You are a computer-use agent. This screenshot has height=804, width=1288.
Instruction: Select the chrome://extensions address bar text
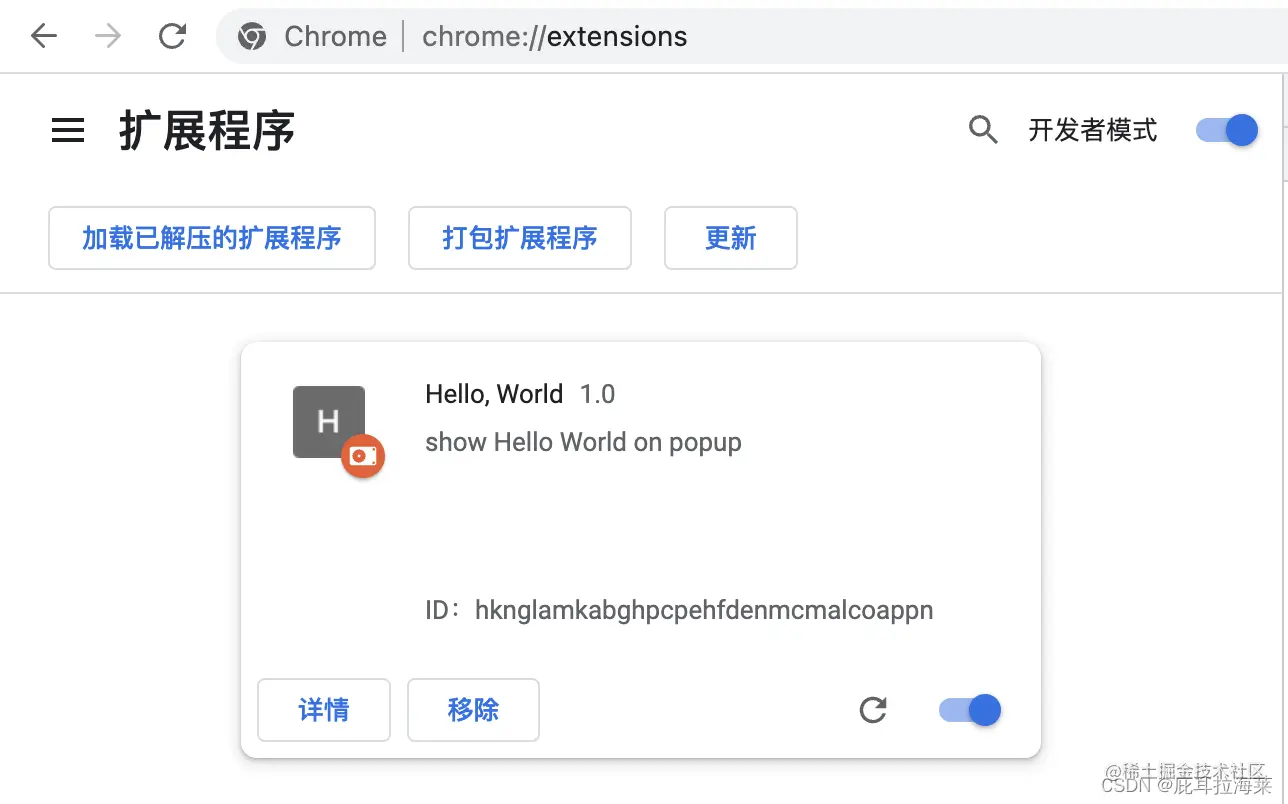(x=554, y=37)
